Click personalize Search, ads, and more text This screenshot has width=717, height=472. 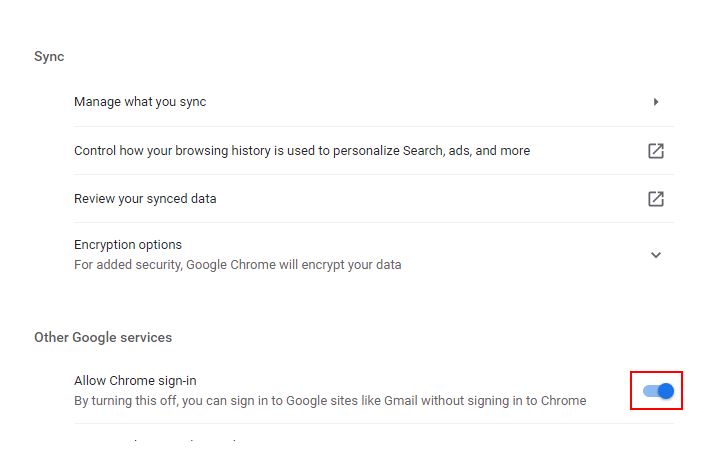pos(431,150)
